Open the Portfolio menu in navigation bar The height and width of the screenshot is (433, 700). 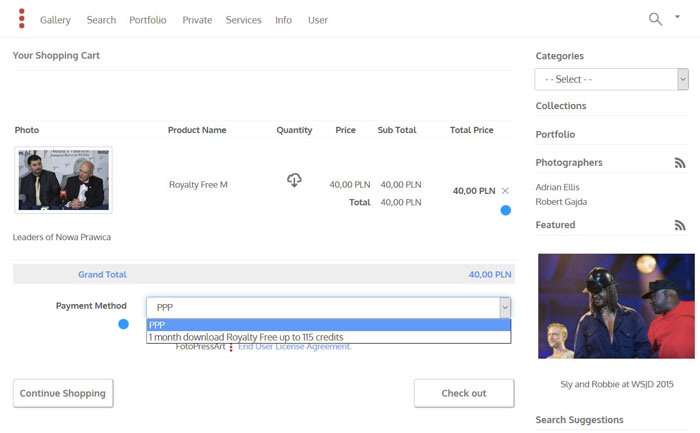click(148, 20)
